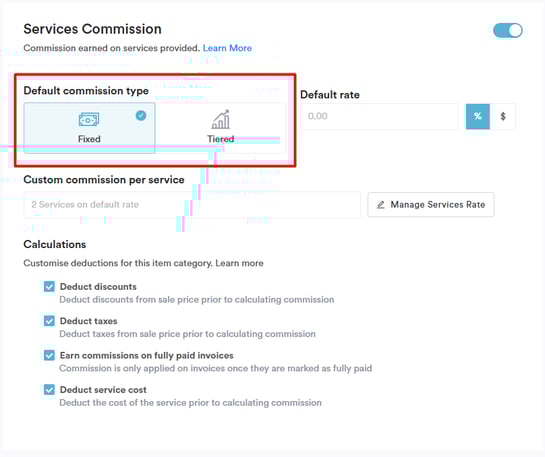The image size is (545, 457).
Task: Switch default rate to dollar unit
Action: [x=503, y=116]
